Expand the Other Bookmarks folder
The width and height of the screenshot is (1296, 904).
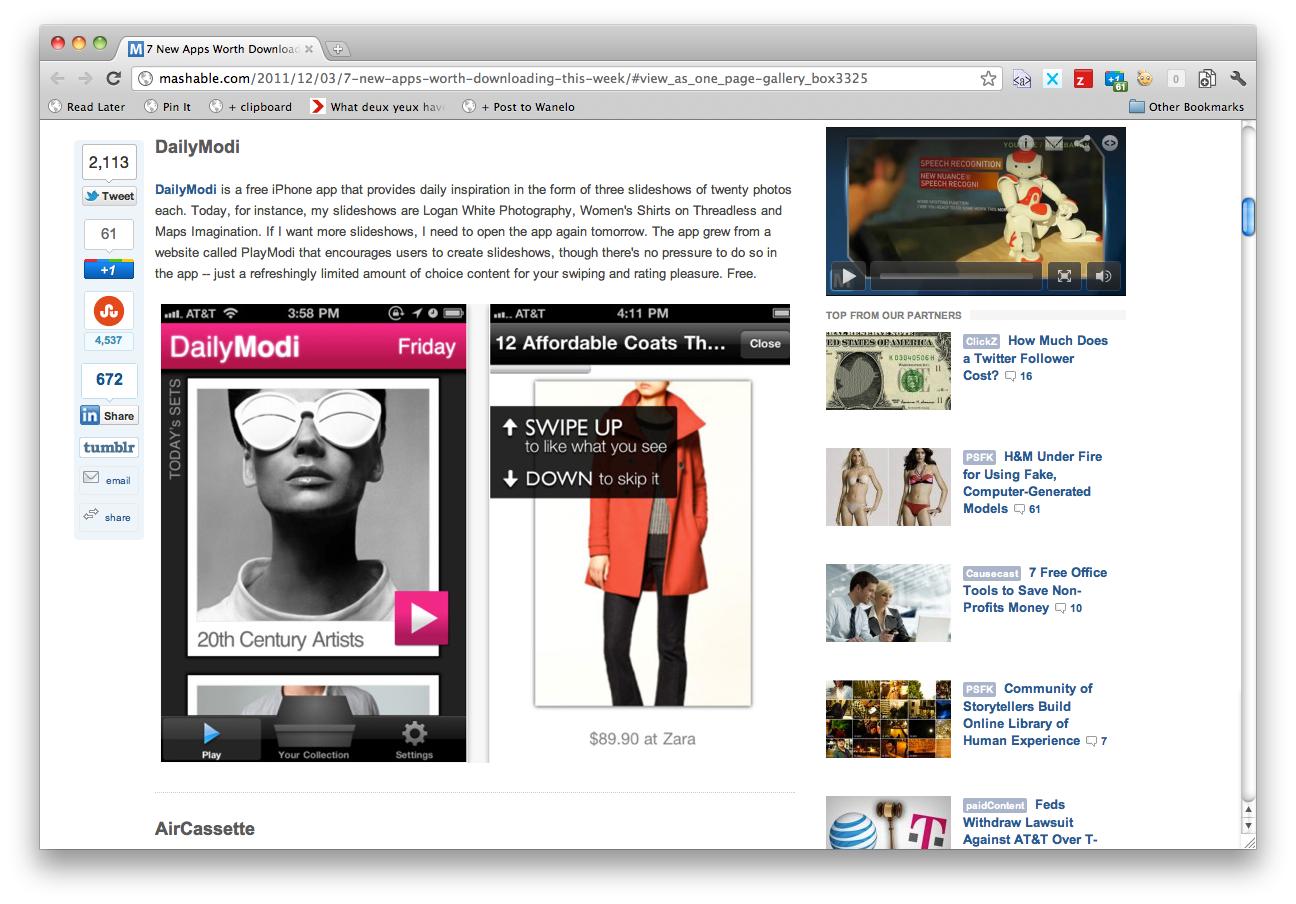click(x=1185, y=106)
